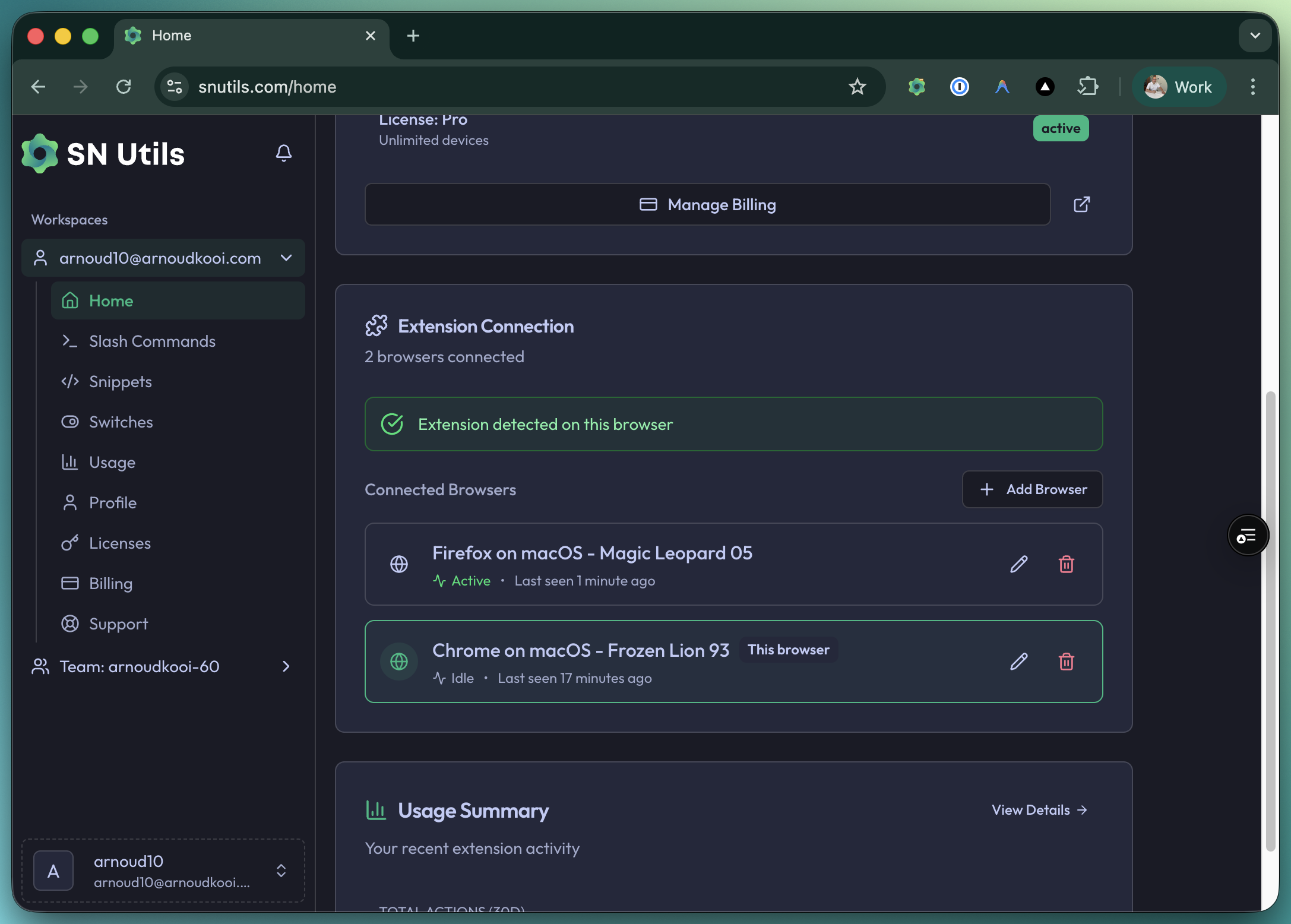Image resolution: width=1291 pixels, height=924 pixels.
Task: Open the arnoud10 account switcher
Action: (163, 871)
